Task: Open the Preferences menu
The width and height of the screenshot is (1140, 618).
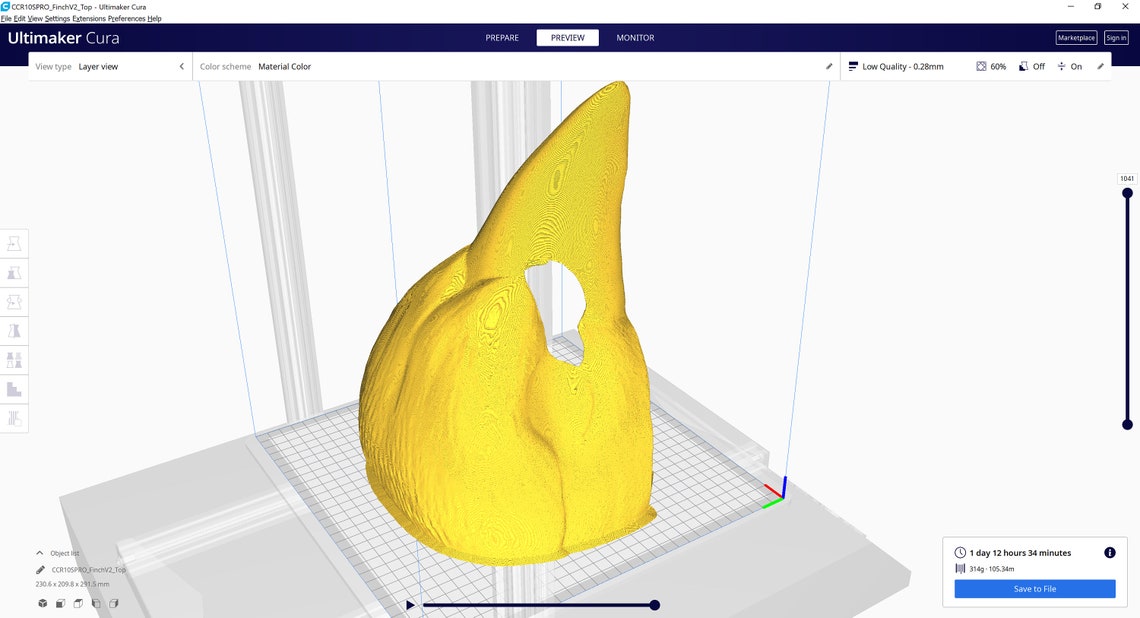Action: point(127,18)
